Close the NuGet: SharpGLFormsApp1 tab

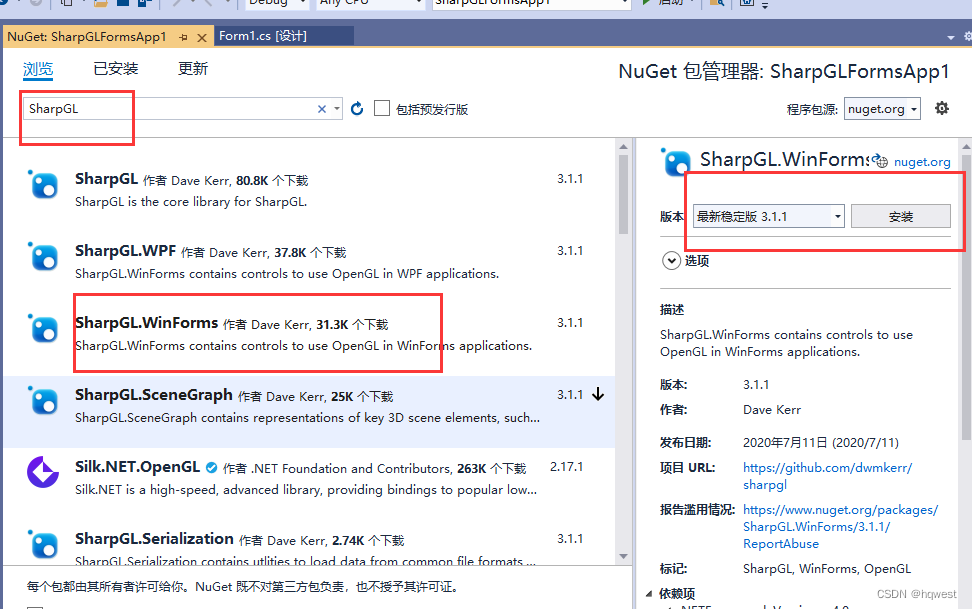(201, 38)
